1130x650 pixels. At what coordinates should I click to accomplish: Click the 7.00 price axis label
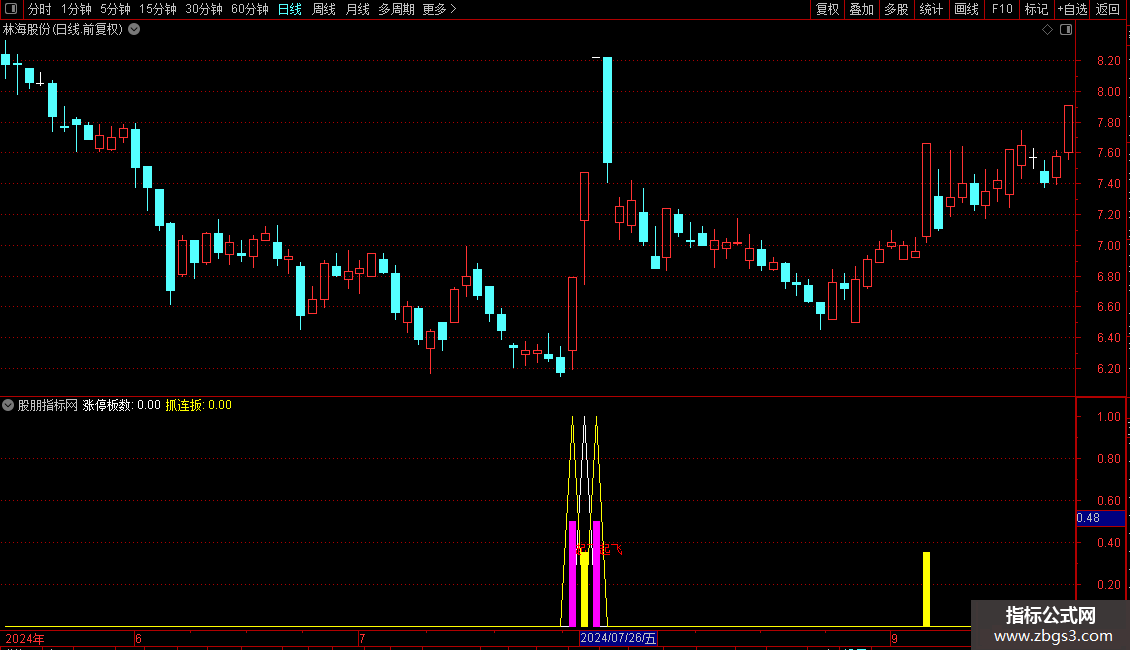(x=1108, y=246)
